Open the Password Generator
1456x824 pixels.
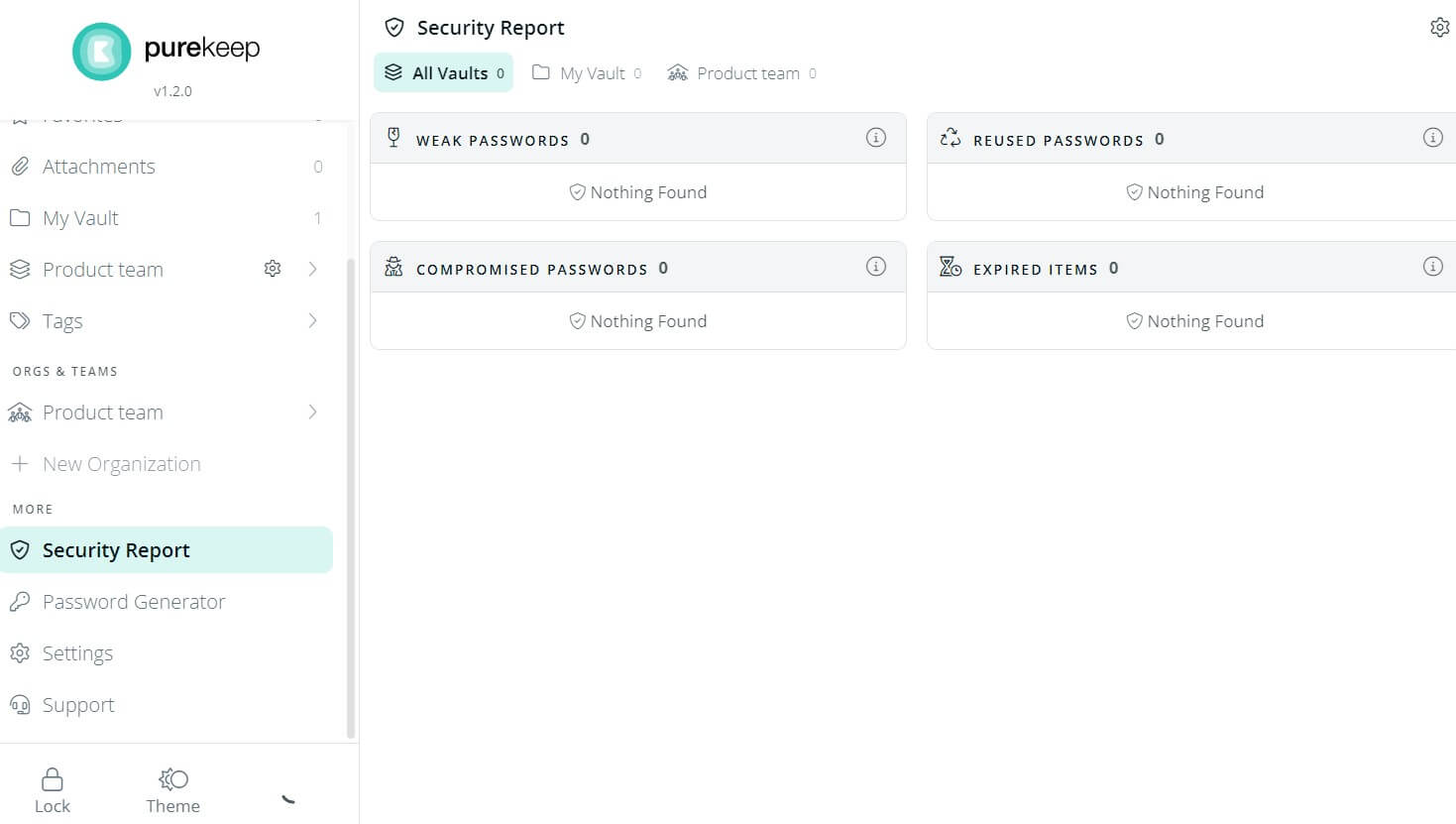(x=133, y=602)
